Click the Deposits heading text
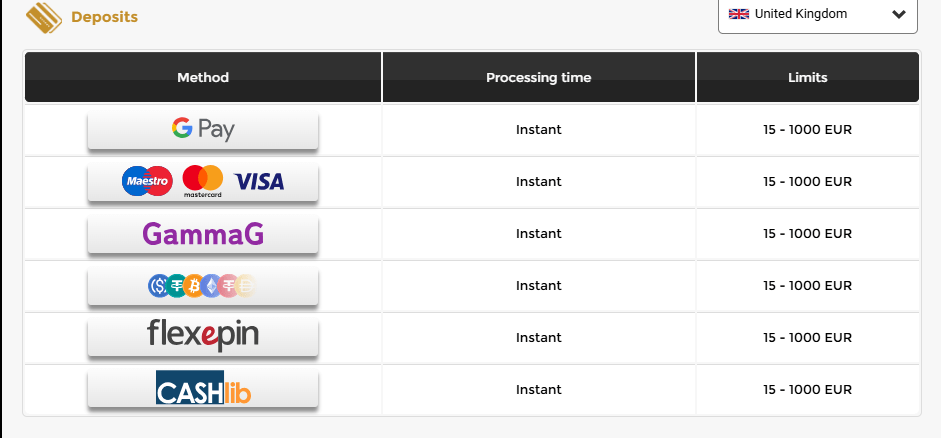This screenshot has height=438, width=941. point(104,17)
